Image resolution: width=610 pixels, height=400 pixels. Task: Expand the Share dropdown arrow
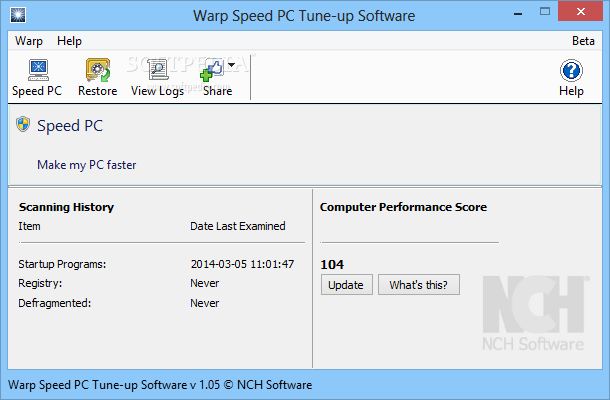tap(231, 65)
